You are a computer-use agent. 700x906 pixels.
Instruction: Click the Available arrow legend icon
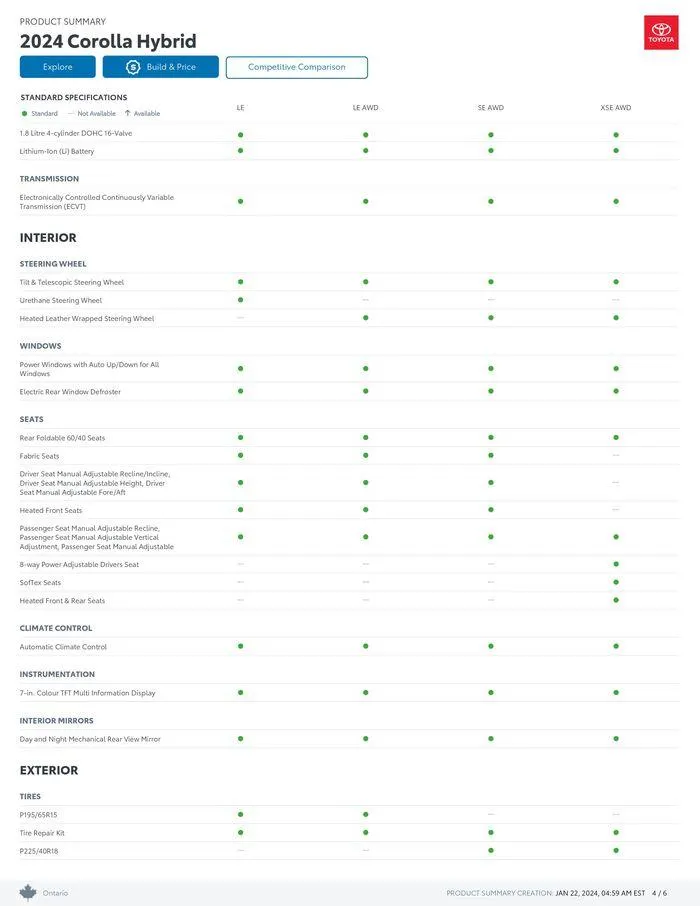(127, 113)
